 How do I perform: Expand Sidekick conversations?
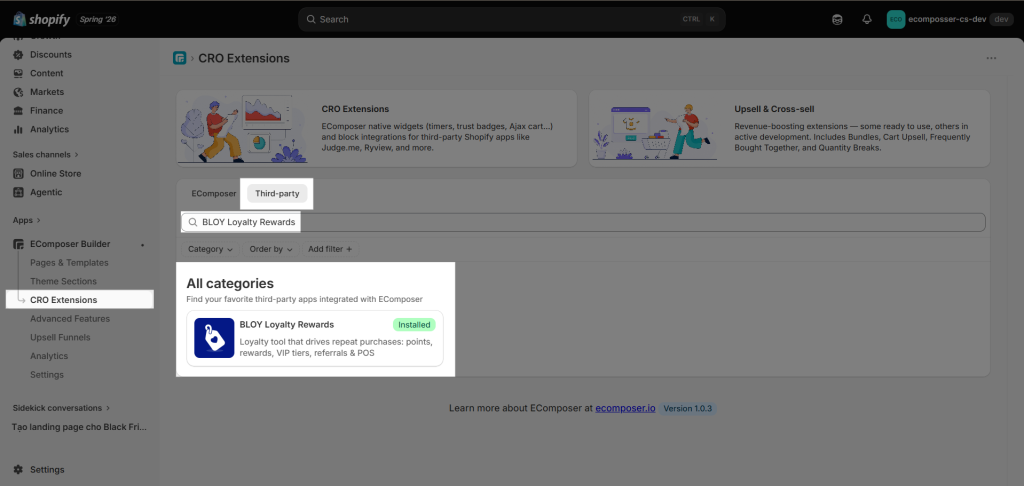coord(61,408)
